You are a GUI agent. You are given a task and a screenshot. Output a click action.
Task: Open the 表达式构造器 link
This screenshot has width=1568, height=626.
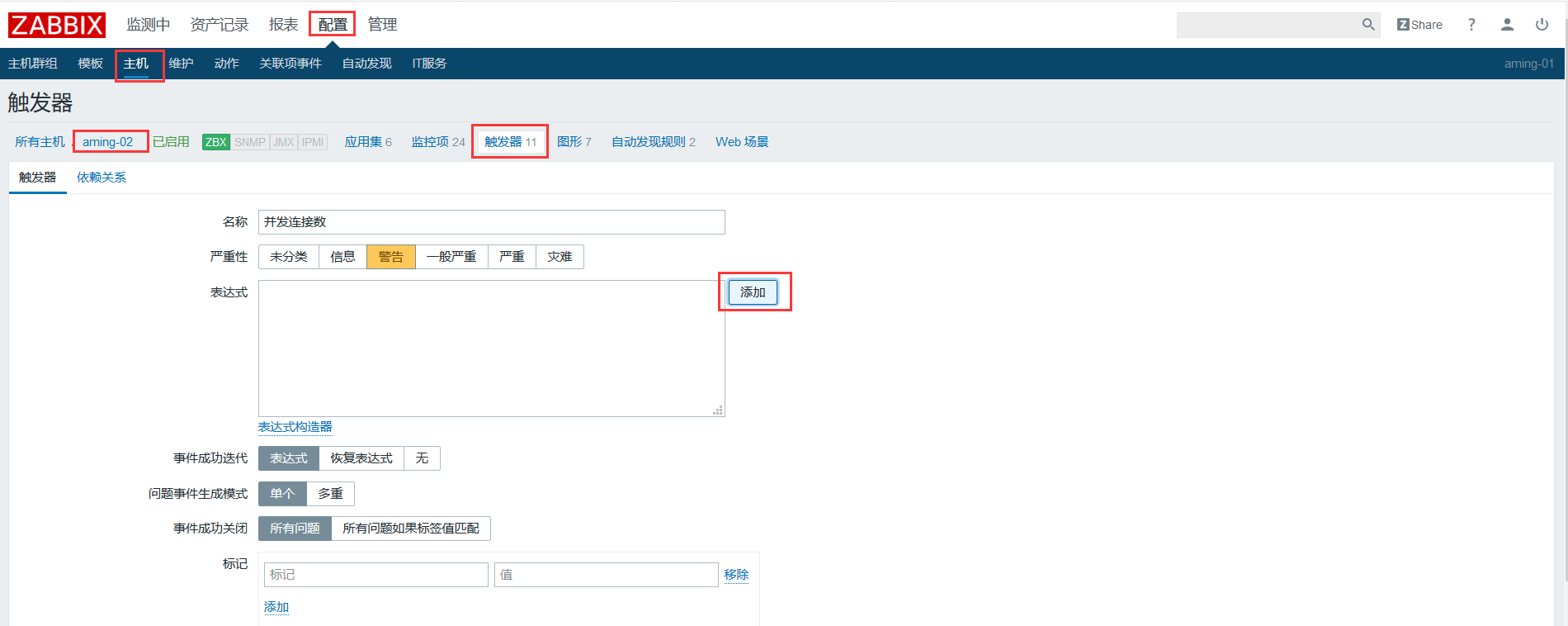point(295,427)
